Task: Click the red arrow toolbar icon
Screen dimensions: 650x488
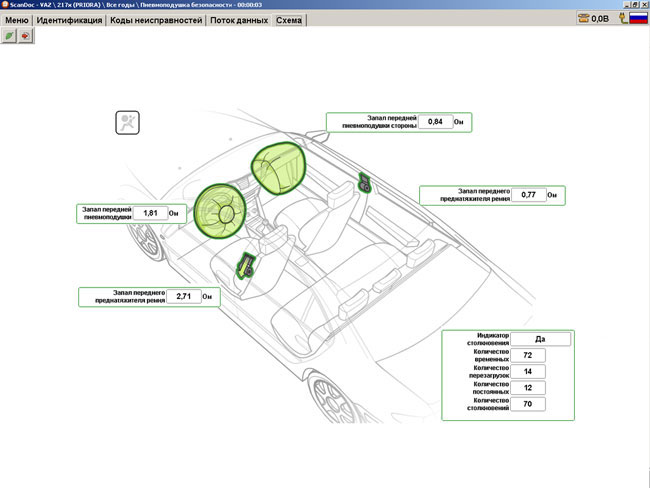Action: (x=26, y=35)
